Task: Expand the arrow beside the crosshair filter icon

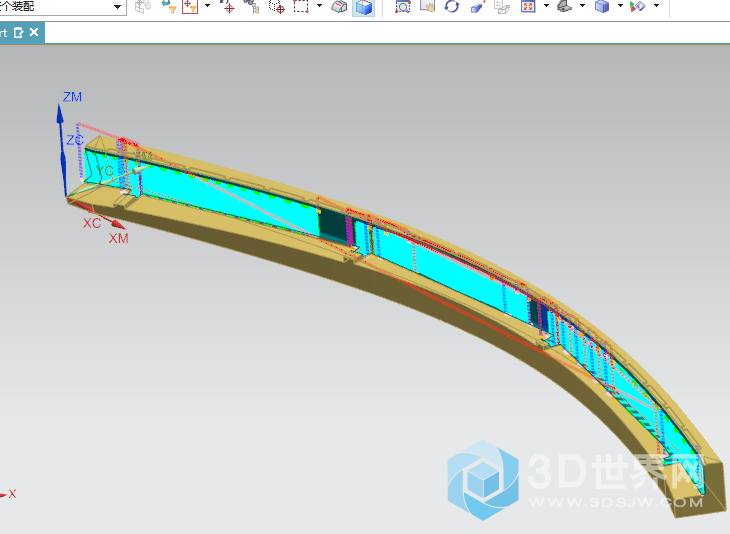Action: (x=207, y=6)
